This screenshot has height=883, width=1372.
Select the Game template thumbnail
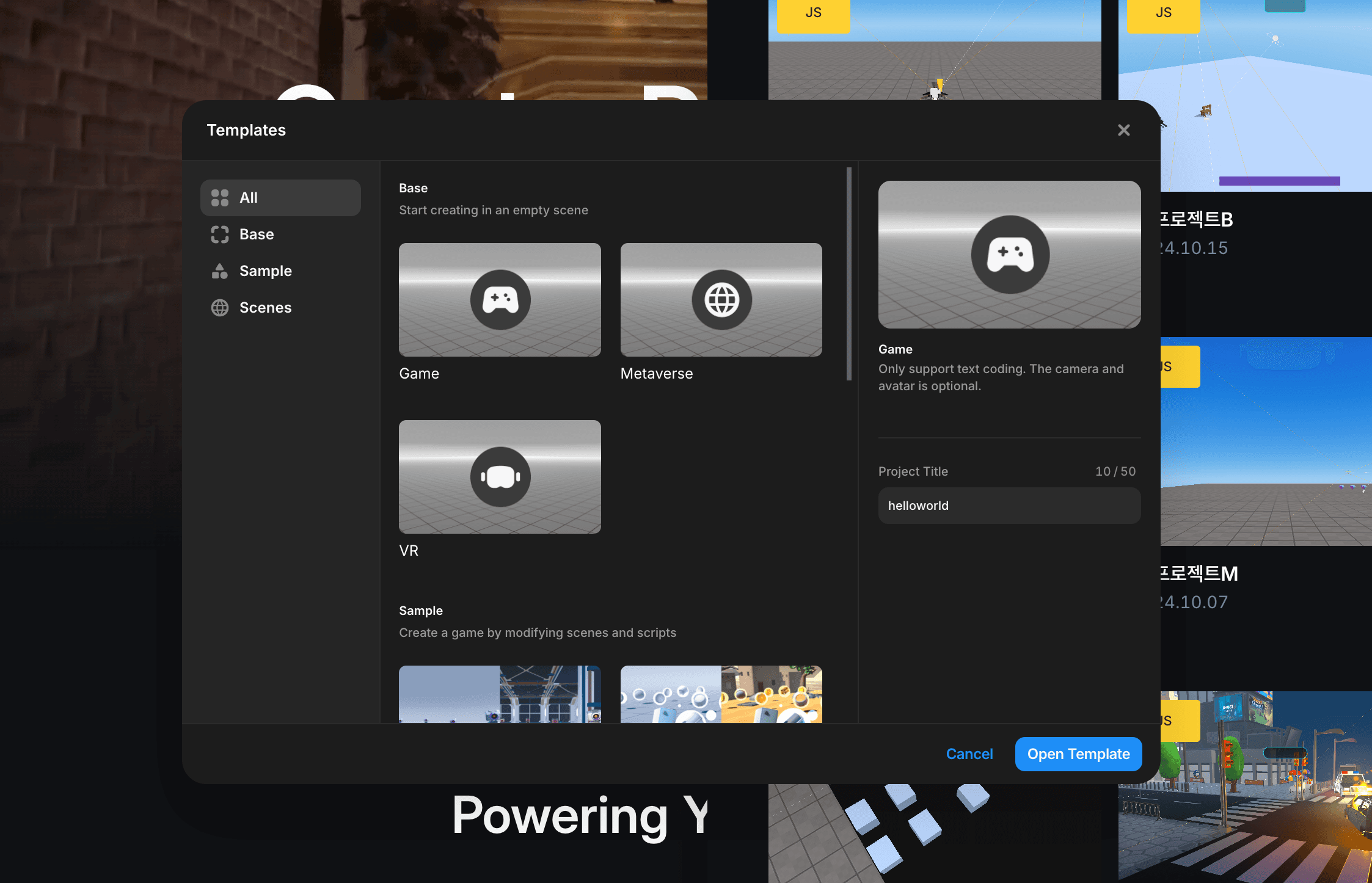click(x=500, y=300)
